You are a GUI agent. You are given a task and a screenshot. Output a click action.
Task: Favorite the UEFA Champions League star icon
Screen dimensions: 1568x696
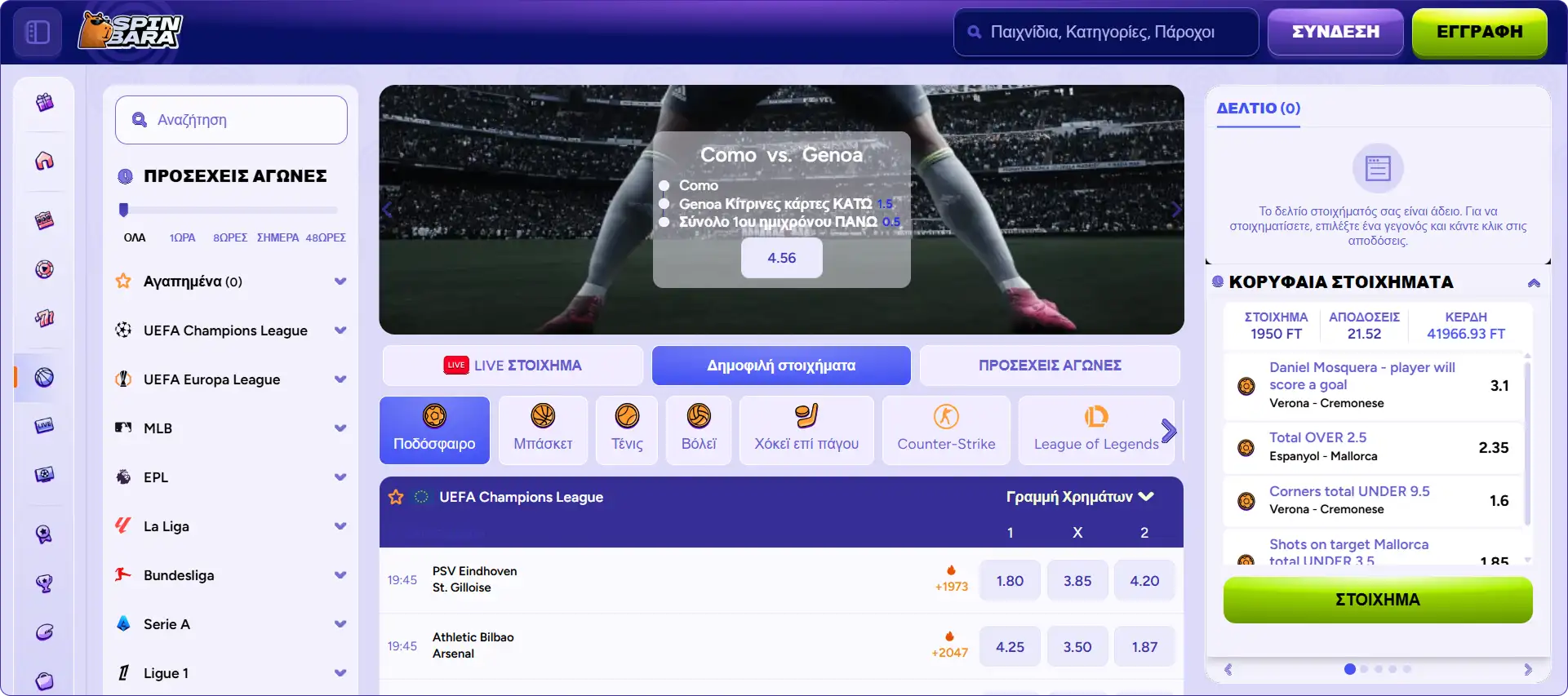click(x=396, y=497)
